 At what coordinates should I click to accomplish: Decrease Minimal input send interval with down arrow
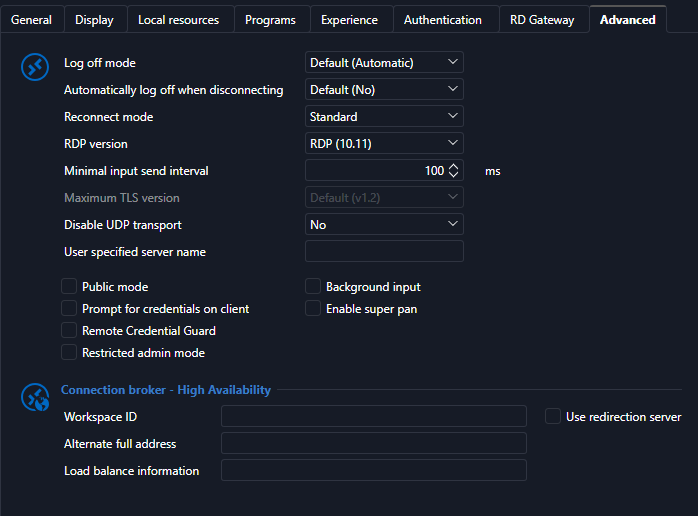coord(453,175)
